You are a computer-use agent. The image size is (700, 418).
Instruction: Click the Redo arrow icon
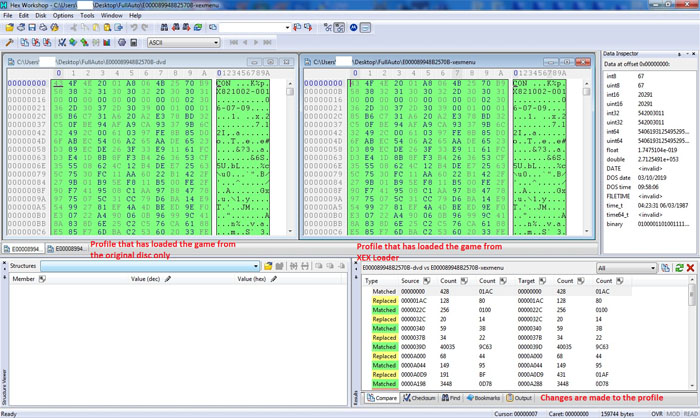click(144, 28)
